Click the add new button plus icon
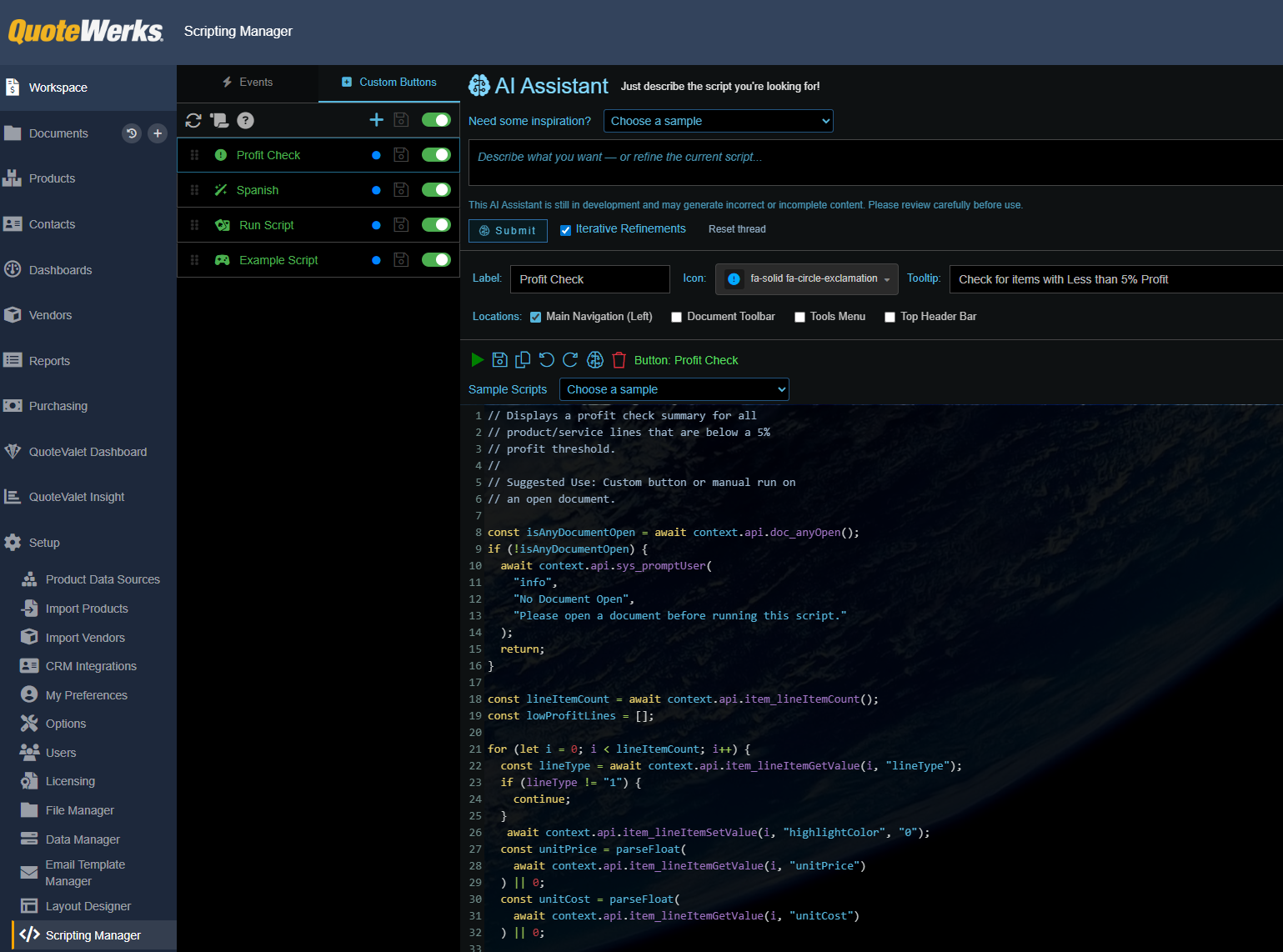 pos(376,120)
